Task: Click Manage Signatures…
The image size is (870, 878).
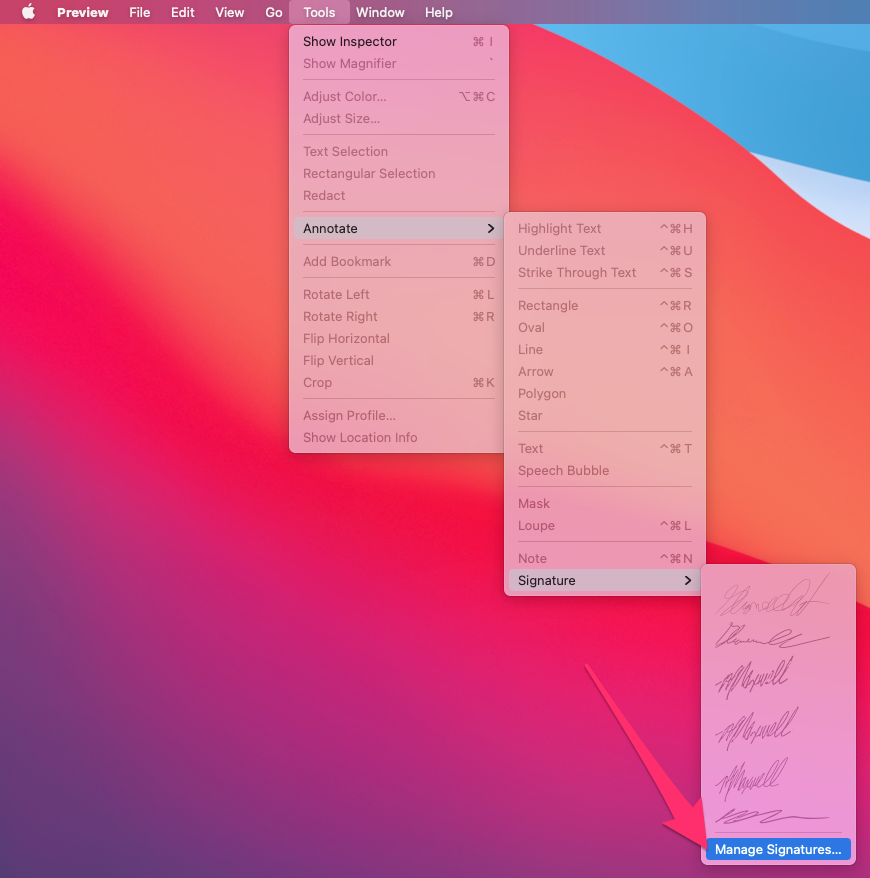Action: (x=778, y=849)
